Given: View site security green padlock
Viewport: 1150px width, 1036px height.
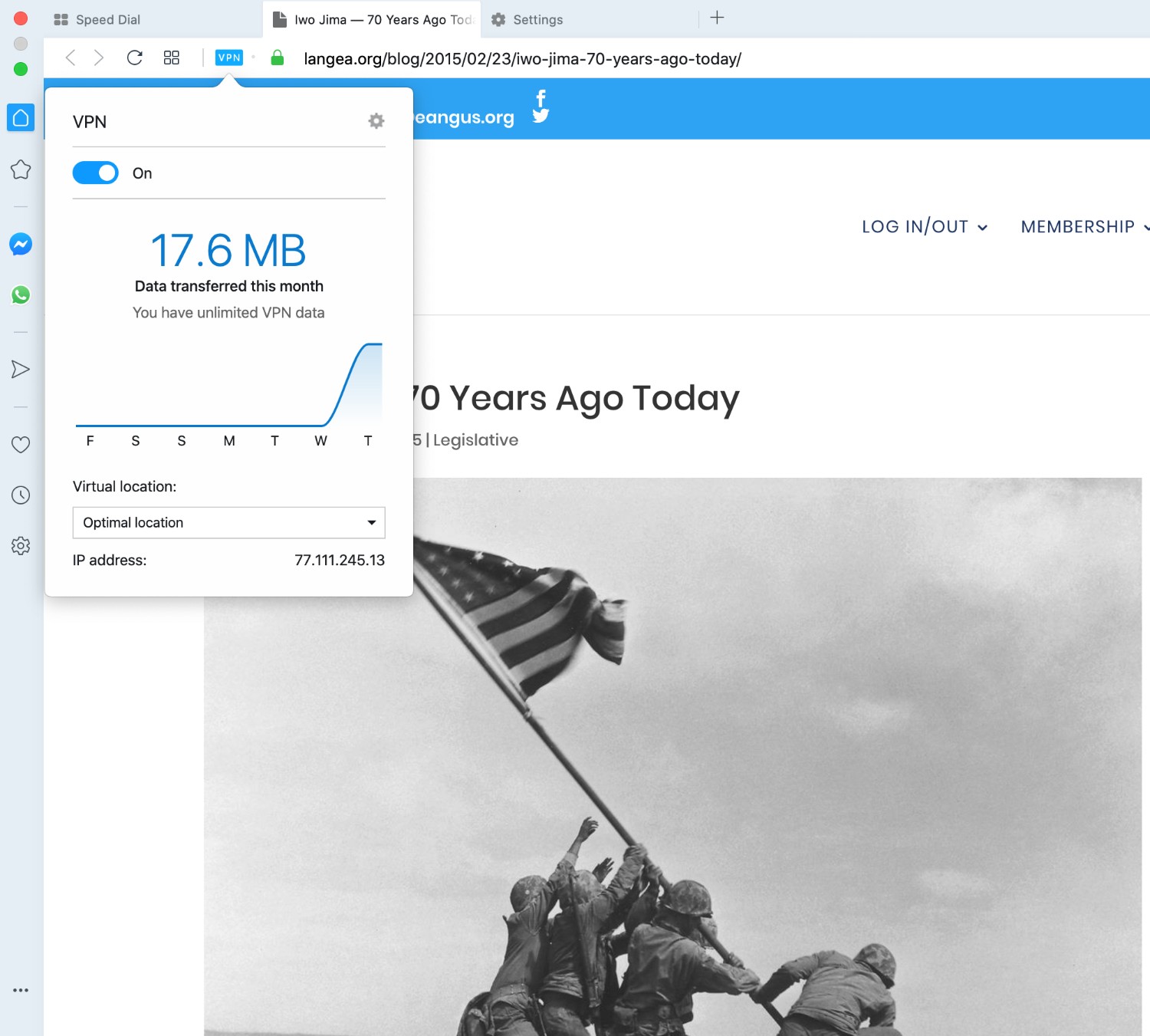Looking at the screenshot, I should click(x=278, y=58).
